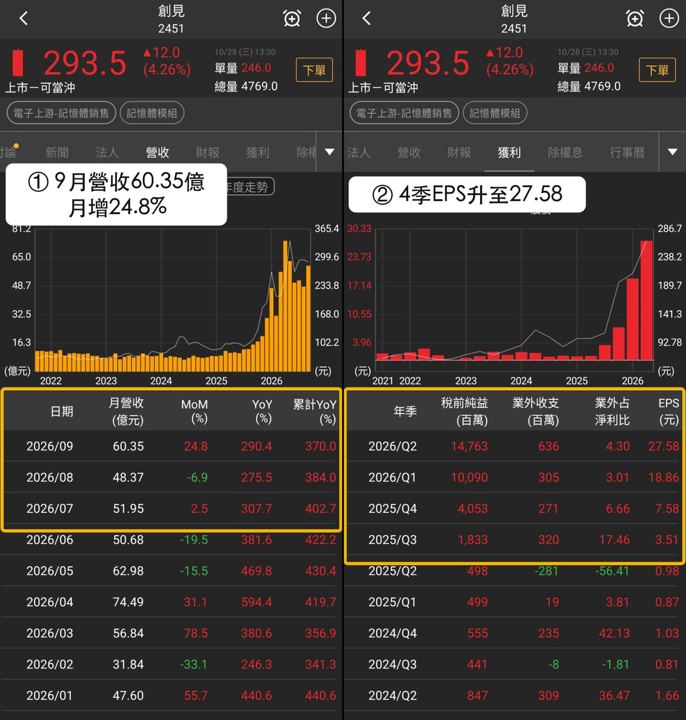Switch to 新聞 tab in left panel
The height and width of the screenshot is (720, 686).
point(57,152)
